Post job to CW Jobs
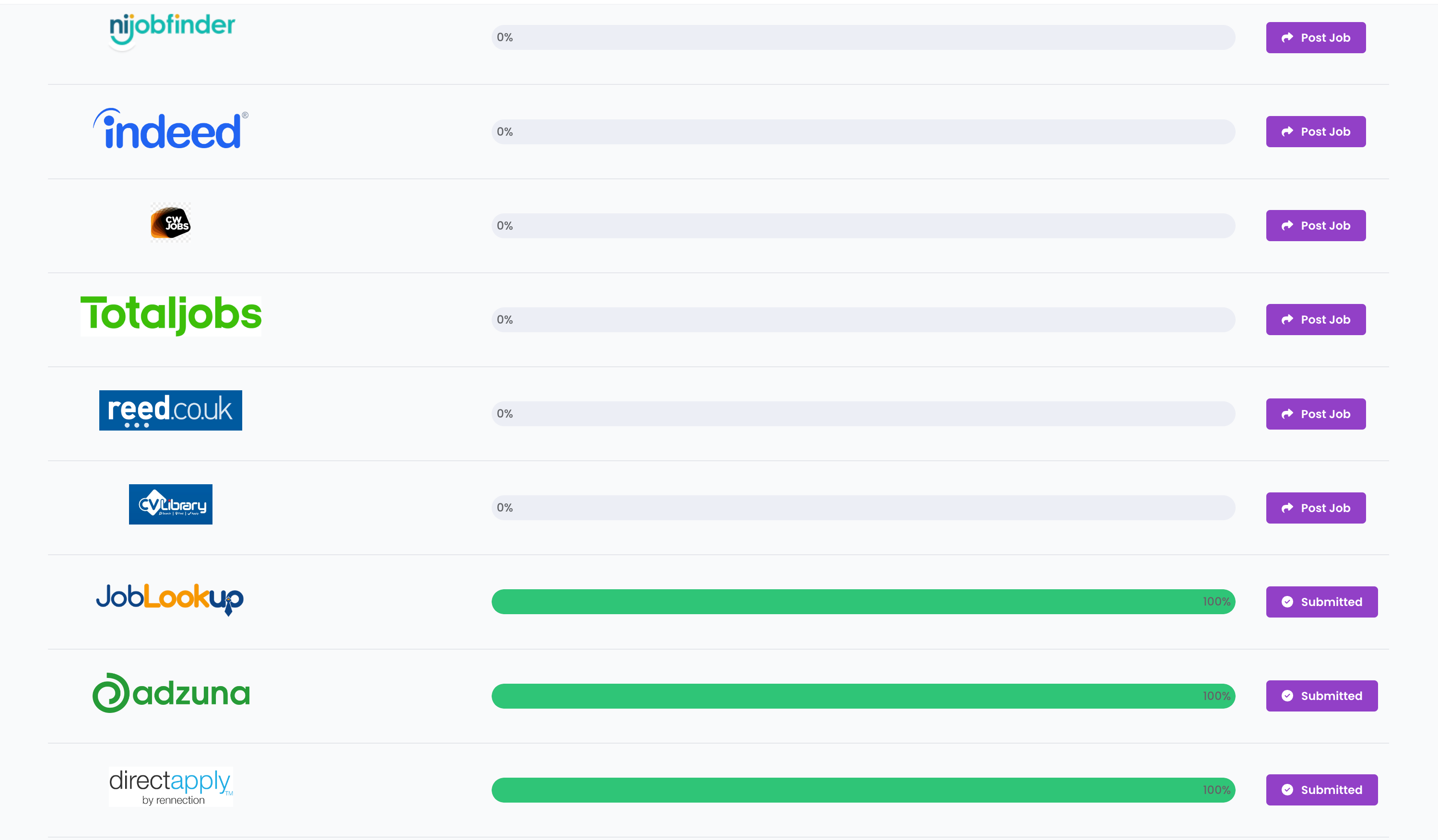 pyautogui.click(x=1315, y=226)
